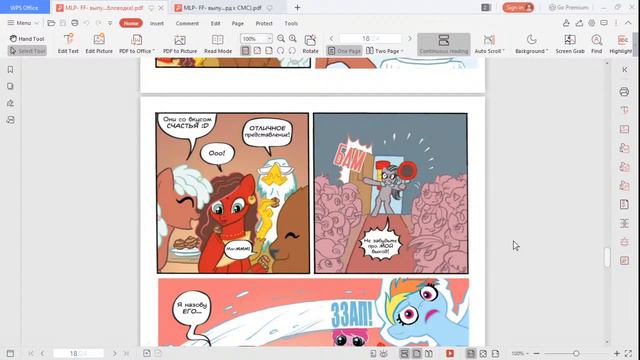
Task: Click the zoom minus button in status bar
Action: pos(536,353)
